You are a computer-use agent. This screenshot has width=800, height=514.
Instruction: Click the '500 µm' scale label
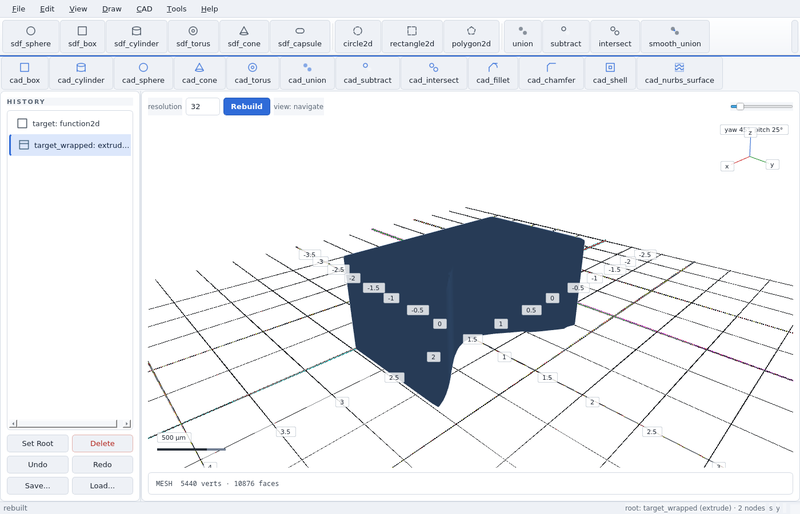point(173,437)
